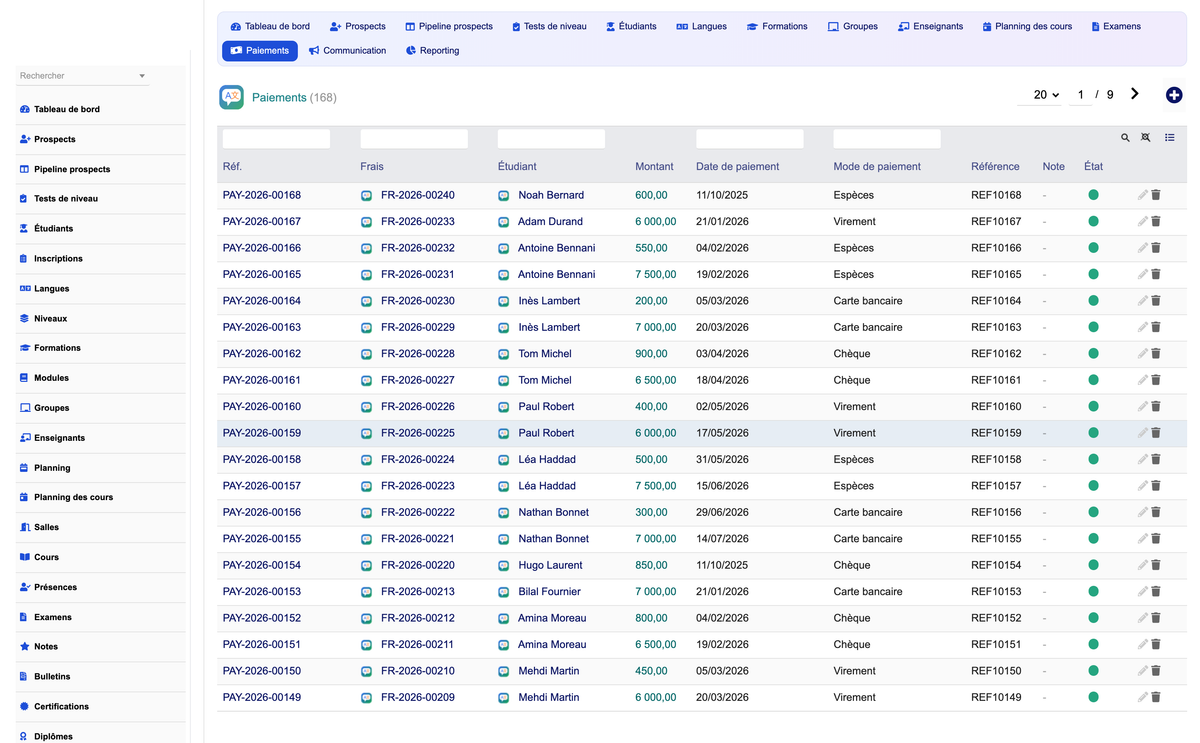Open the Reporting tab

coord(433,50)
